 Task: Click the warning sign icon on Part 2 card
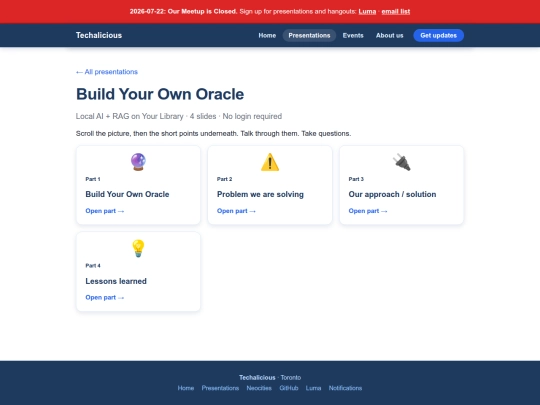click(270, 162)
